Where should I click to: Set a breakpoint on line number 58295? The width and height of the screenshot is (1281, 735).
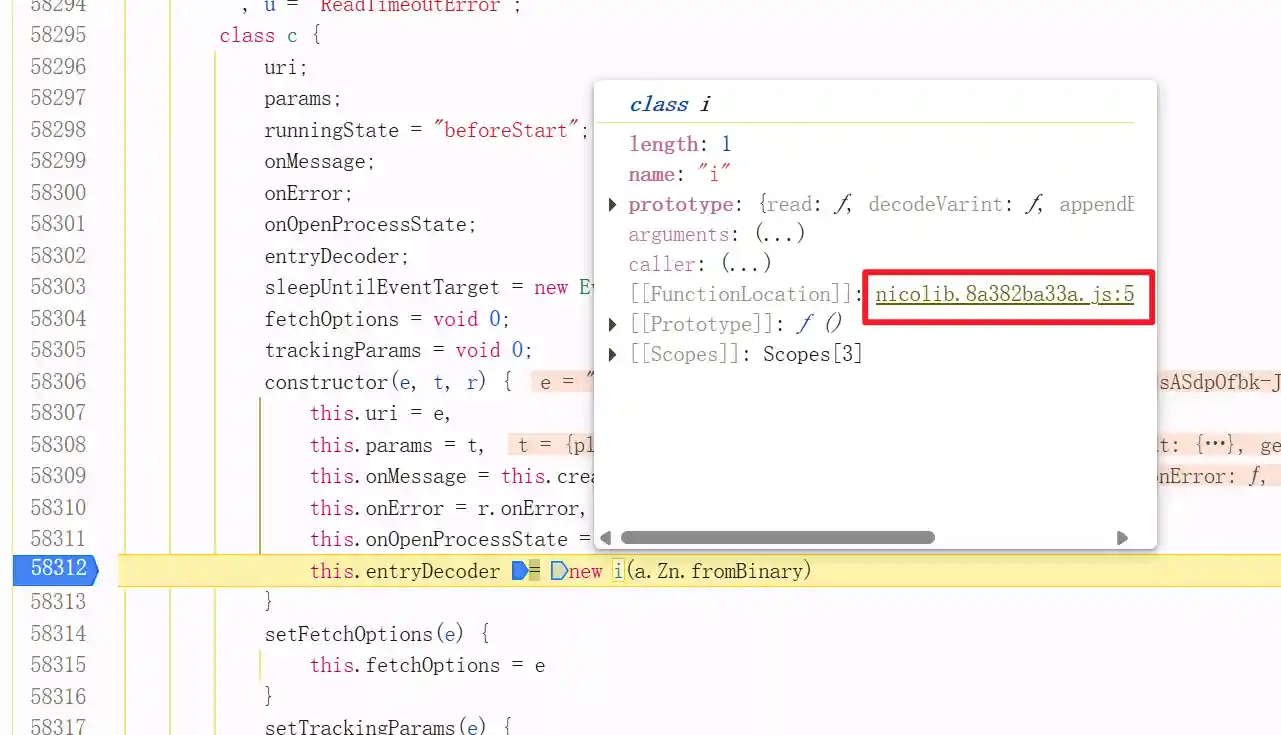tap(58, 35)
